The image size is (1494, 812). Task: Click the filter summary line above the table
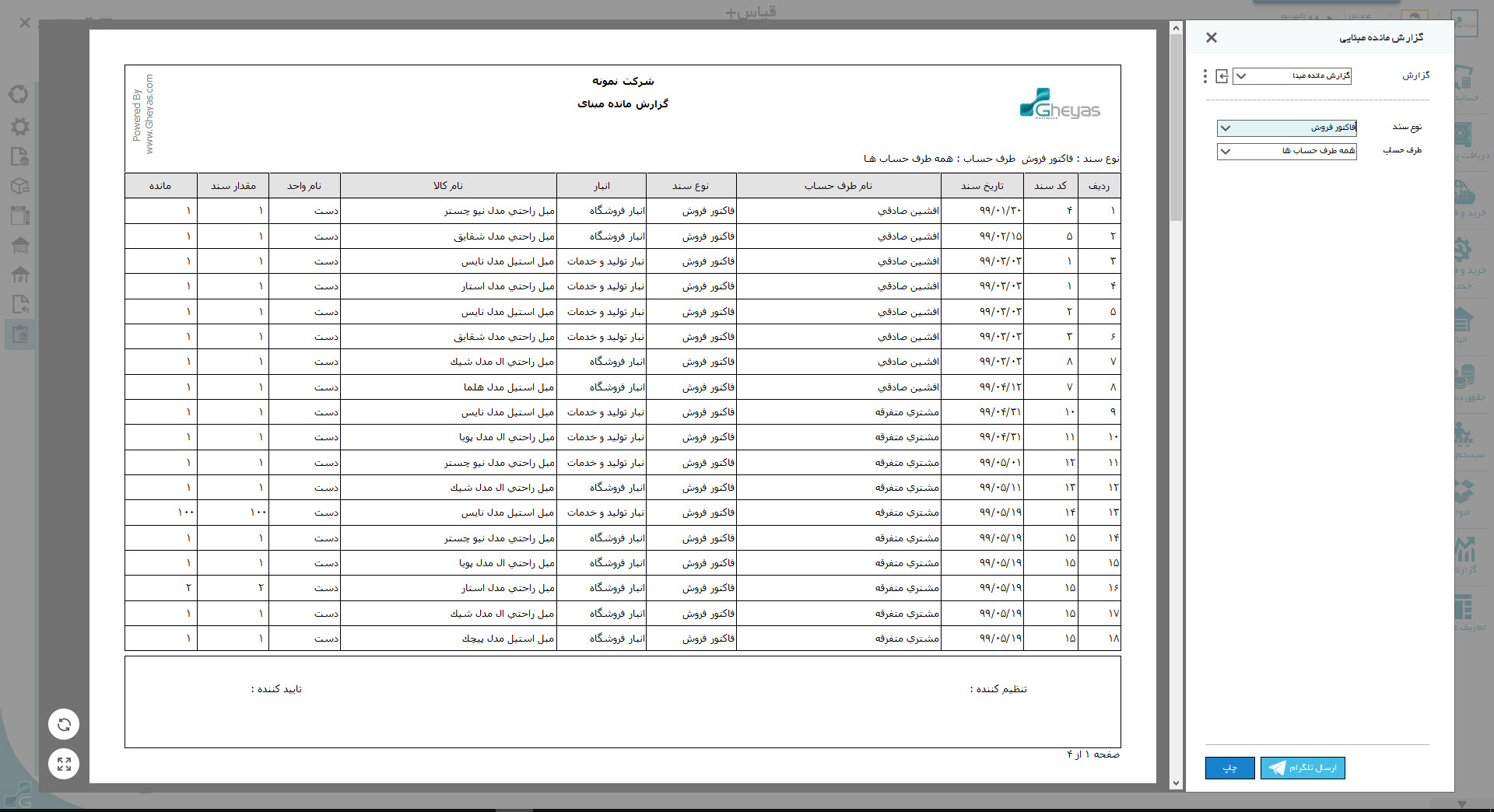point(991,159)
